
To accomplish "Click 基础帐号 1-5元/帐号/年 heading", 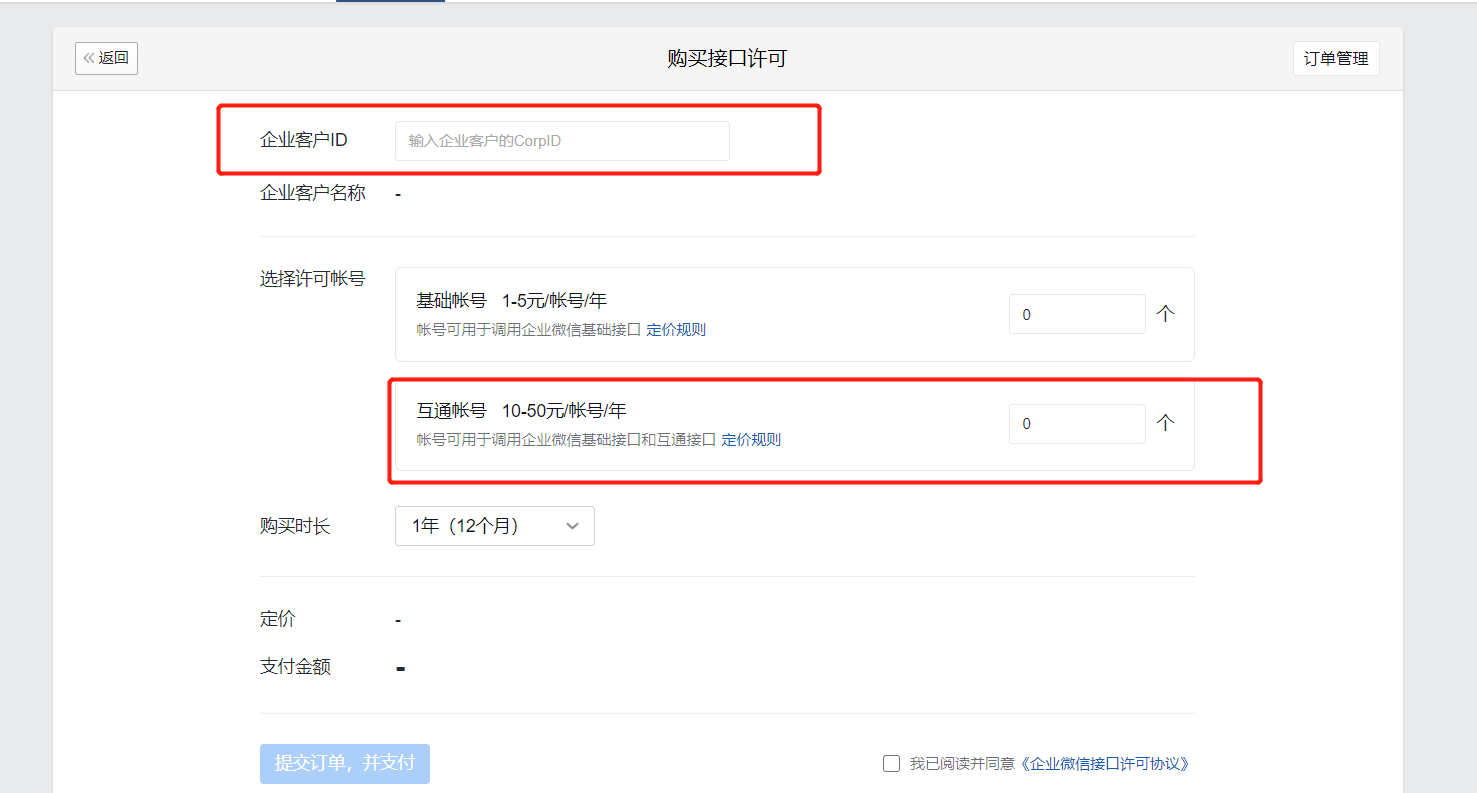I will [512, 301].
